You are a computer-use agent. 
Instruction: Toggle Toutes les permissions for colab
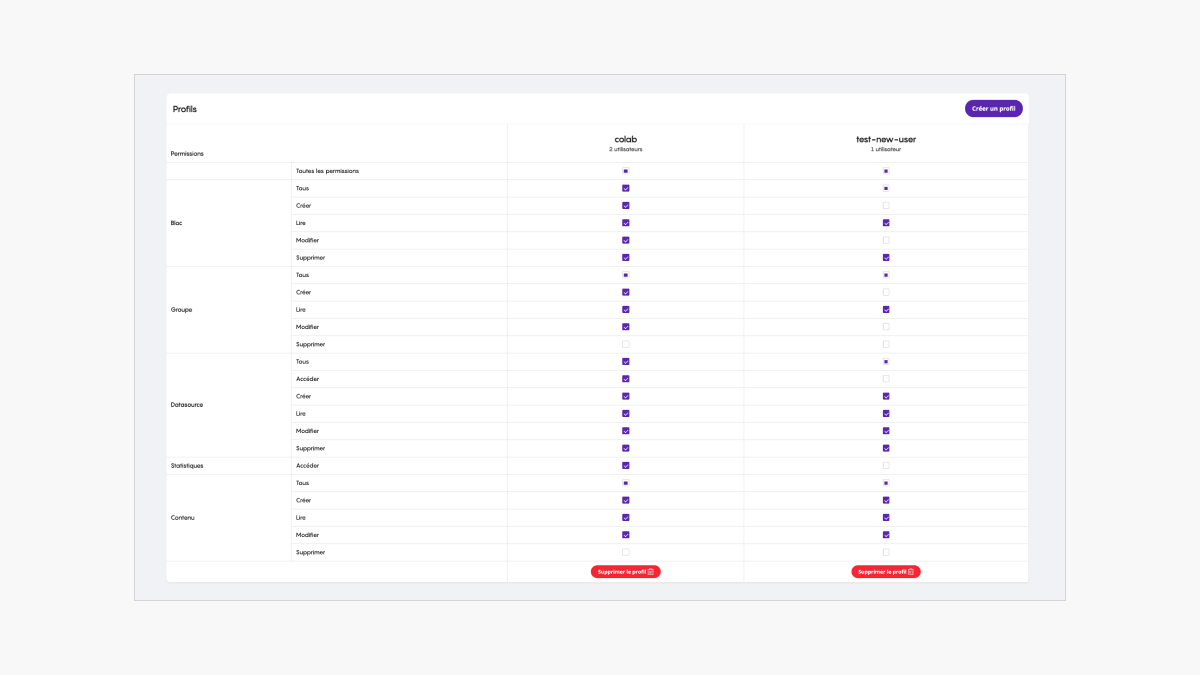626,171
